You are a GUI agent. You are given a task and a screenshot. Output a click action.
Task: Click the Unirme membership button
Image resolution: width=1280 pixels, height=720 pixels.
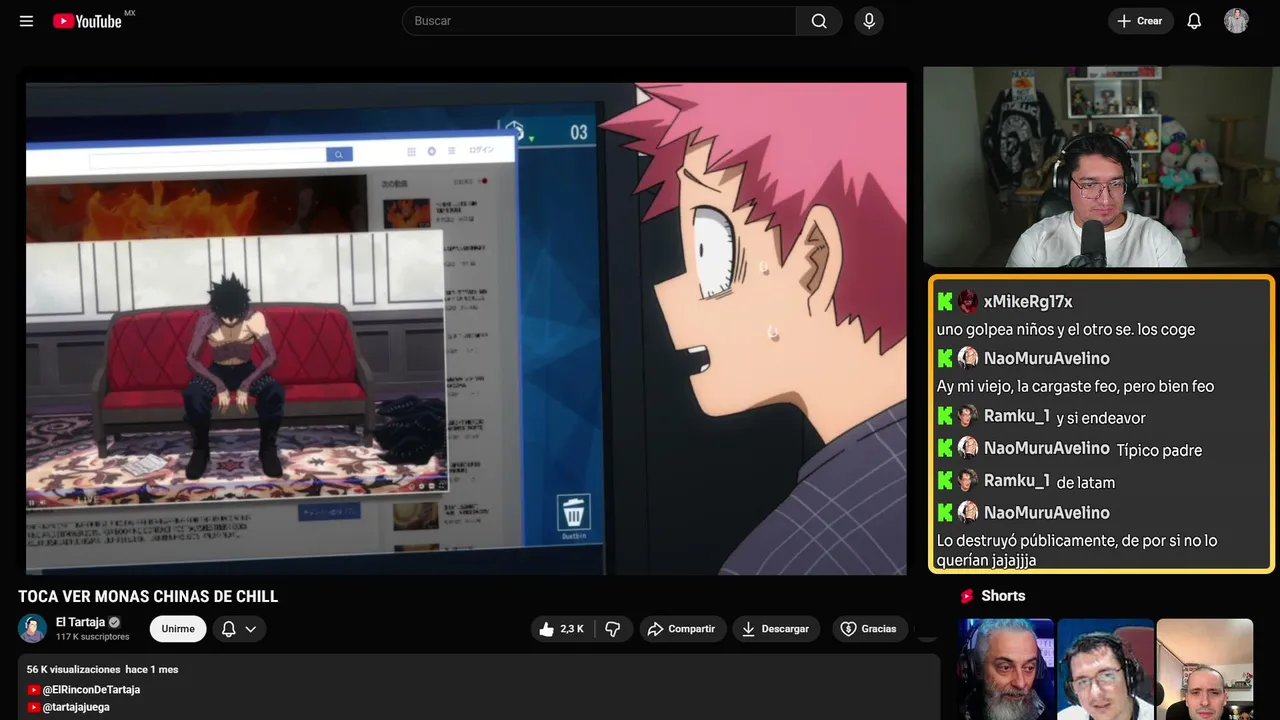(x=178, y=629)
